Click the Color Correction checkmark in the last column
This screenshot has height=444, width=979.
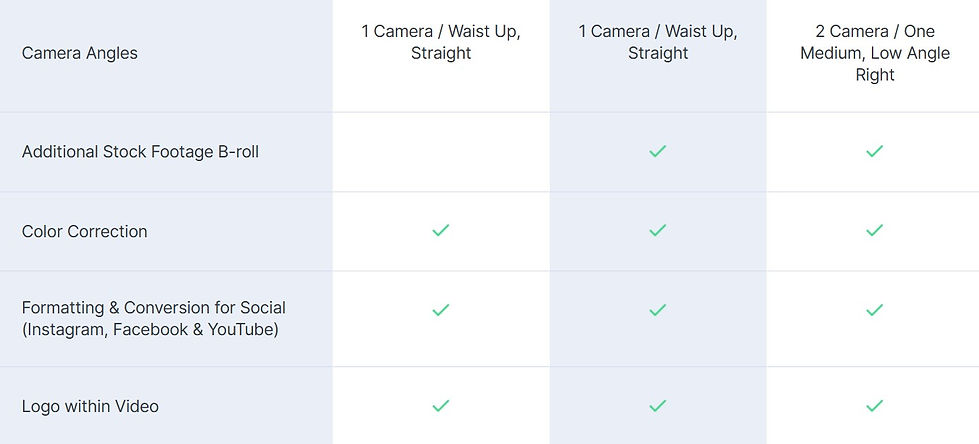(x=874, y=230)
